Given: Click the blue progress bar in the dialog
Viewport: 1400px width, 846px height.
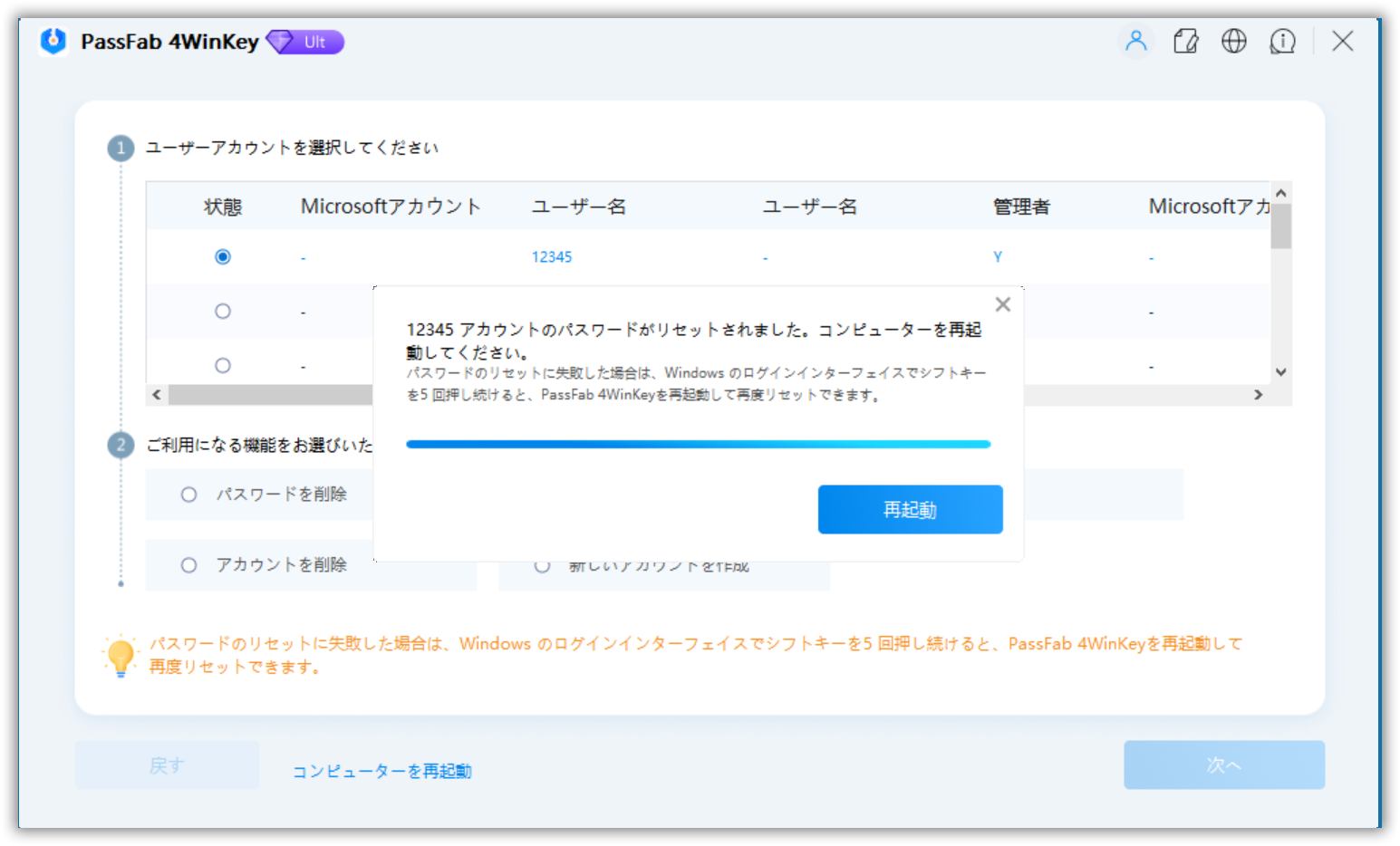Looking at the screenshot, I should (698, 444).
